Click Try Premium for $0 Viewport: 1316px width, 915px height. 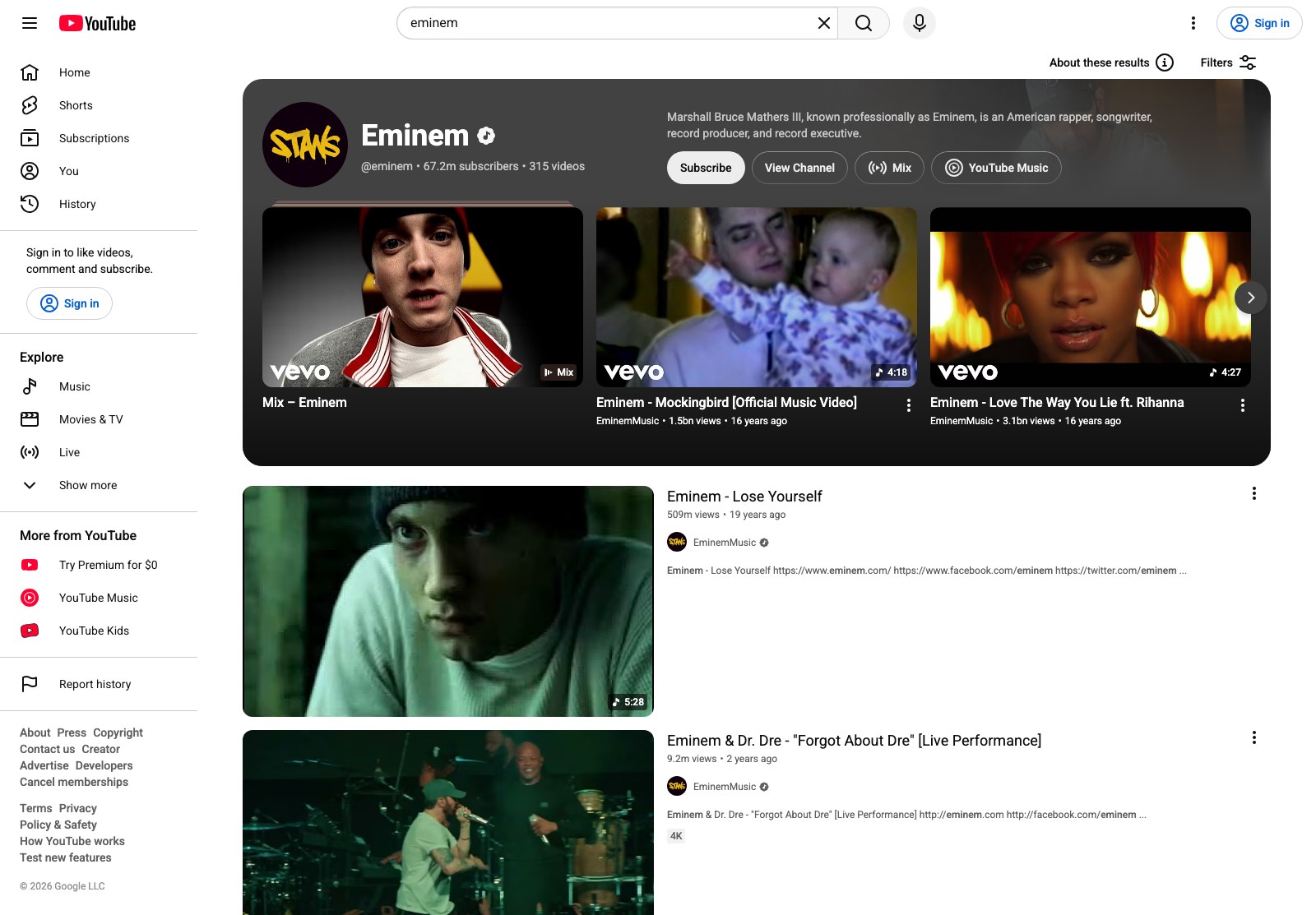[x=99, y=565]
